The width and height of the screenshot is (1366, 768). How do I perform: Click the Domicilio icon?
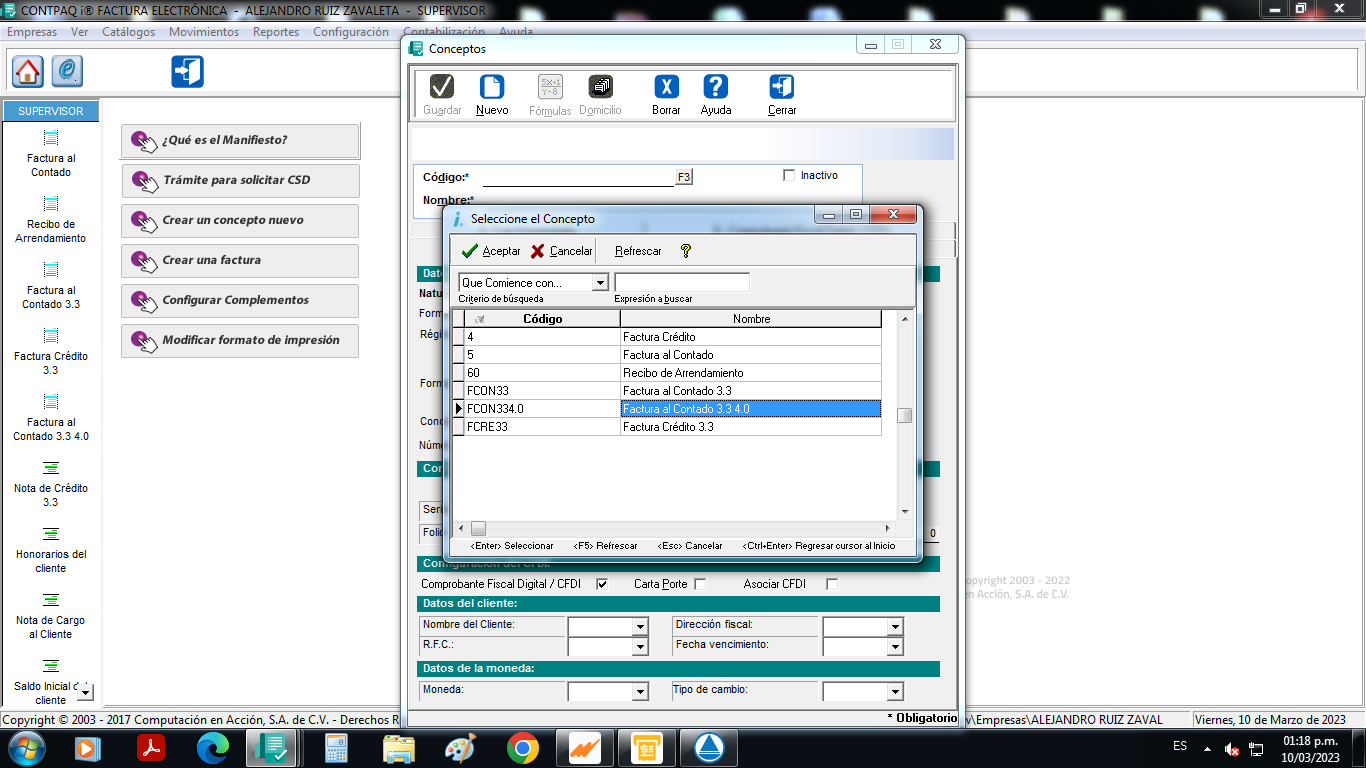pyautogui.click(x=600, y=87)
